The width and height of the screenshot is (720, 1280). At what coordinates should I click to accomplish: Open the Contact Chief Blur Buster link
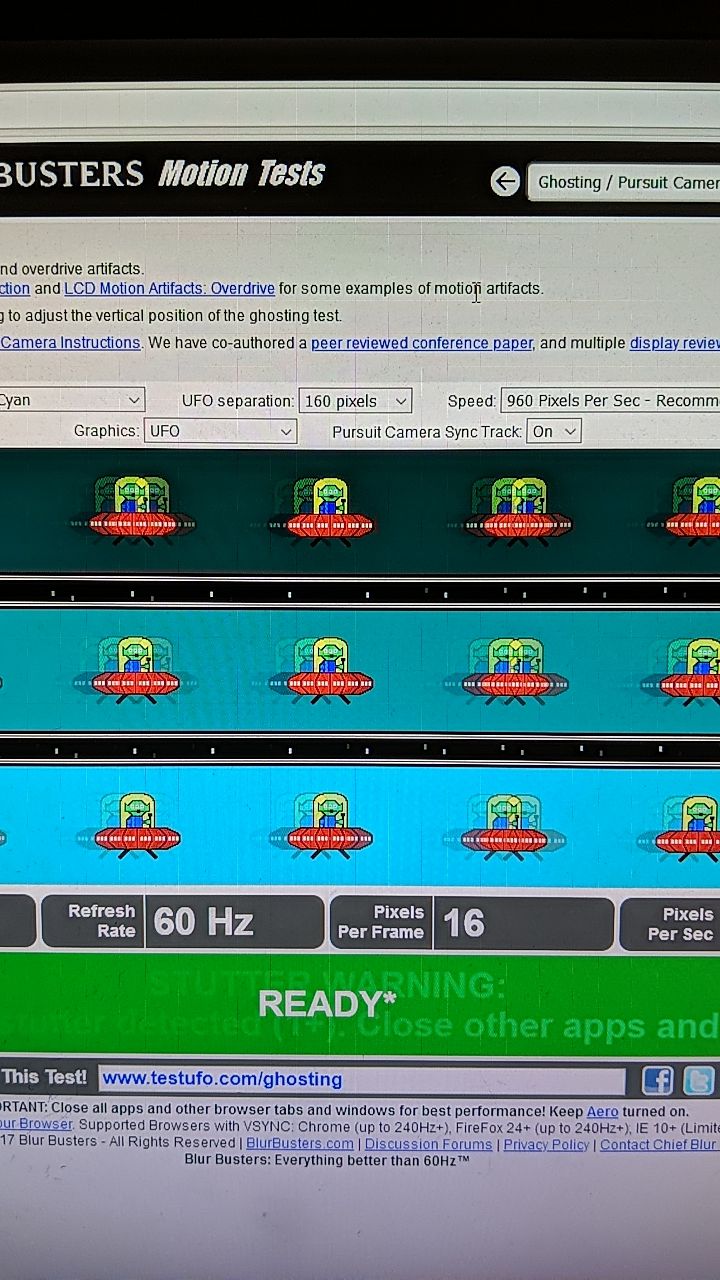pyautogui.click(x=659, y=1144)
